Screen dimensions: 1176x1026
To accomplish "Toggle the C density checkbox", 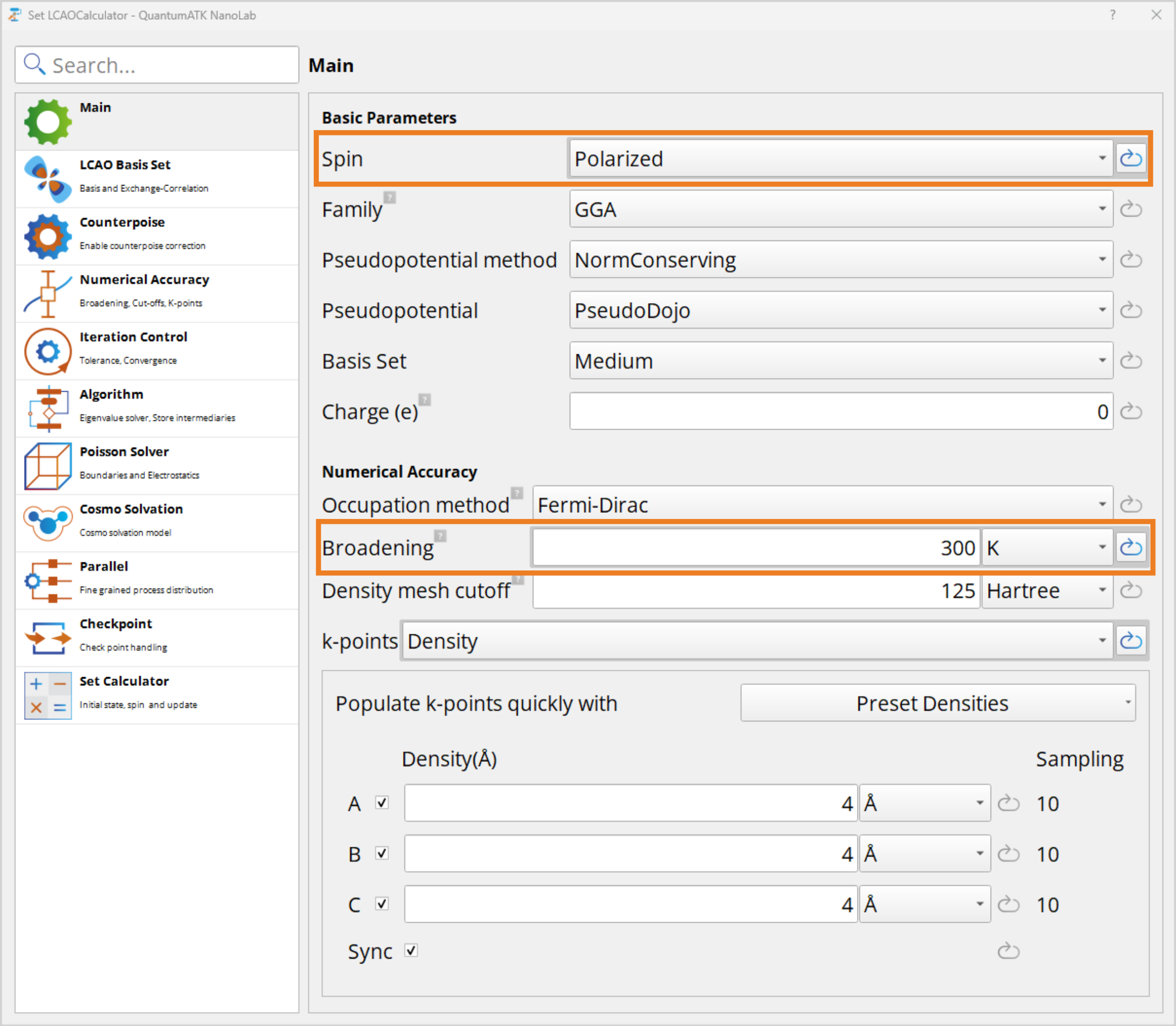I will pyautogui.click(x=382, y=904).
